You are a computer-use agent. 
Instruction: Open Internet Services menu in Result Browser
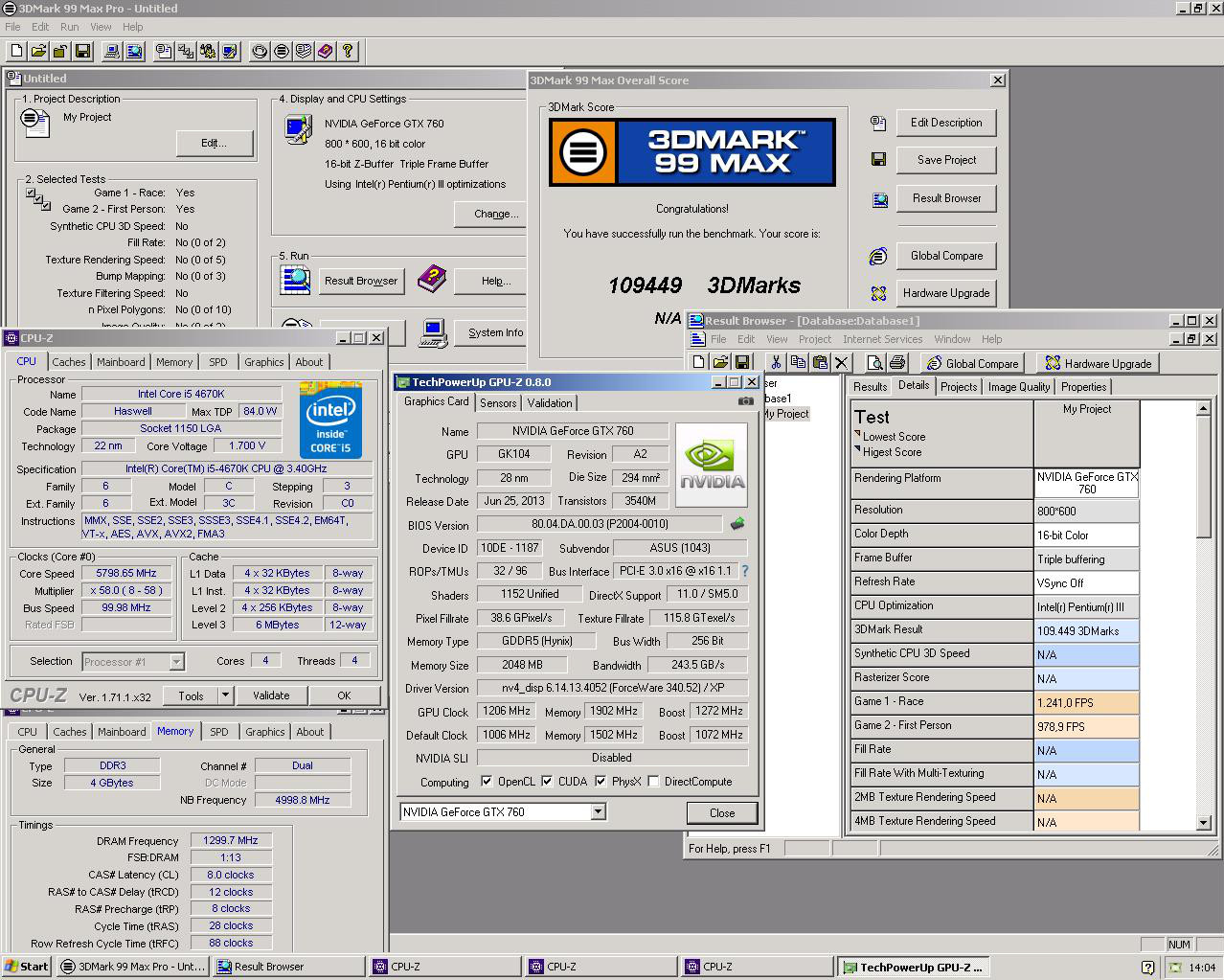(882, 339)
